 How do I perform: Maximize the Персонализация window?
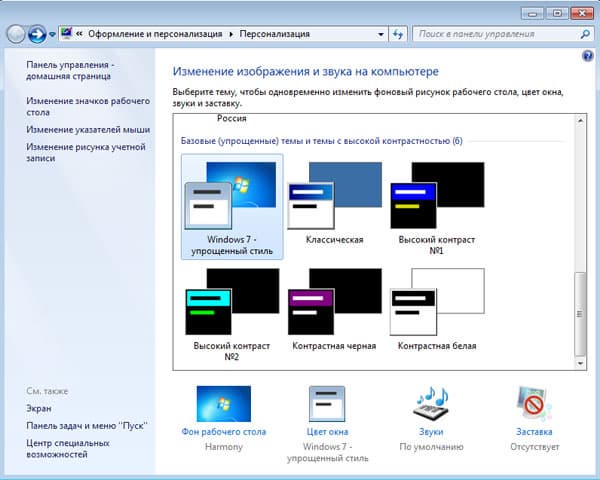pyautogui.click(x=557, y=14)
